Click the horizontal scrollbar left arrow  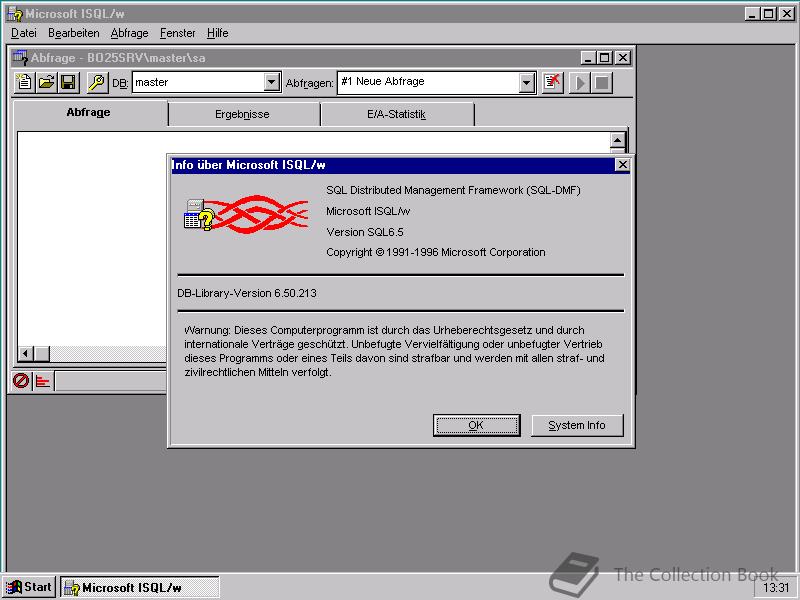click(26, 353)
